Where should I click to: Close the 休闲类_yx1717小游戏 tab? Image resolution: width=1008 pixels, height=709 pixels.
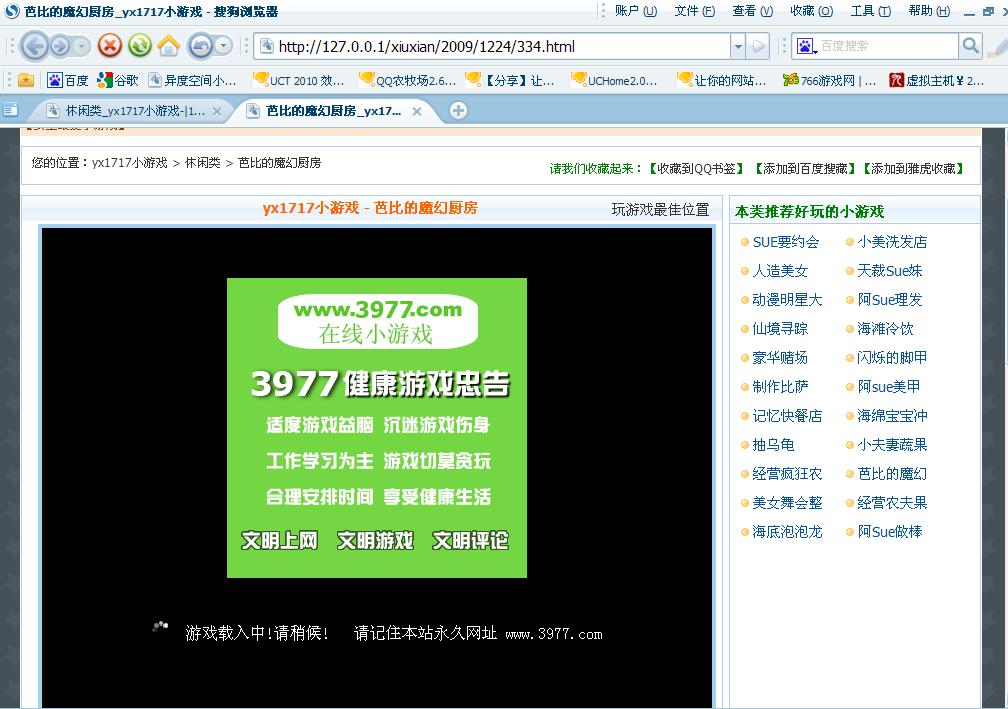(217, 111)
